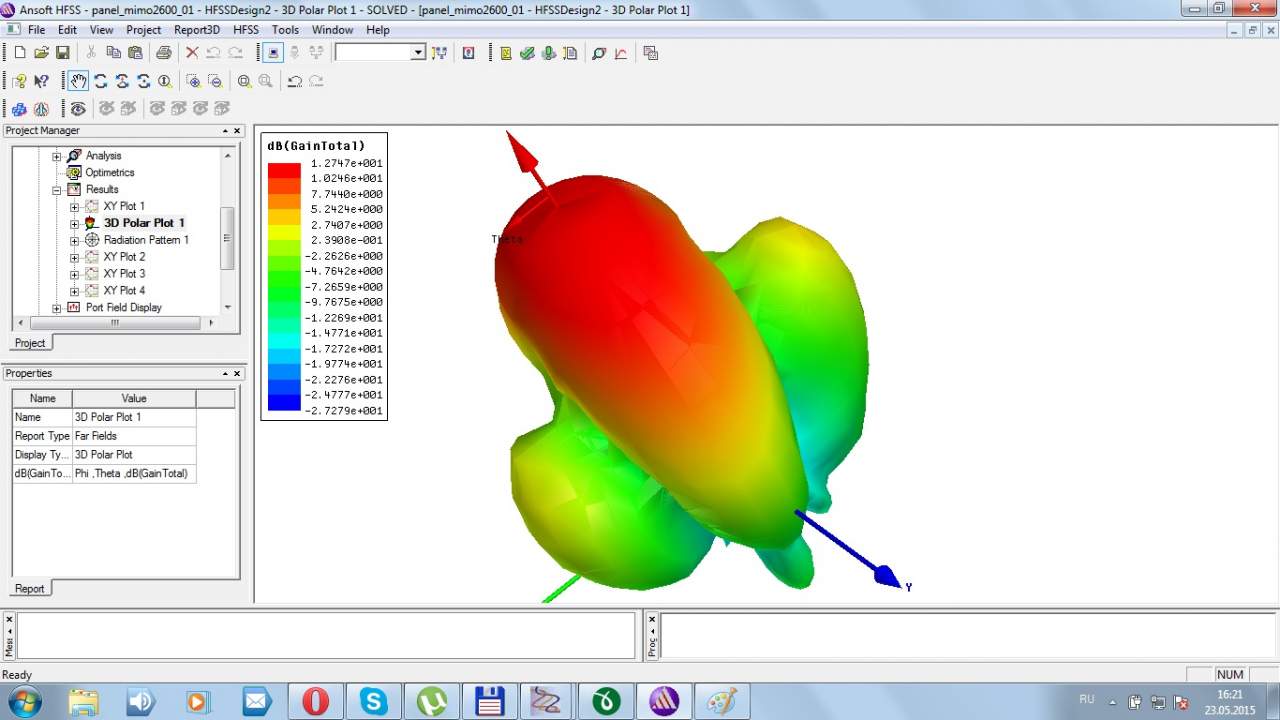This screenshot has height=720, width=1280.
Task: Select XY Plot 2 in the tree
Action: coord(124,257)
